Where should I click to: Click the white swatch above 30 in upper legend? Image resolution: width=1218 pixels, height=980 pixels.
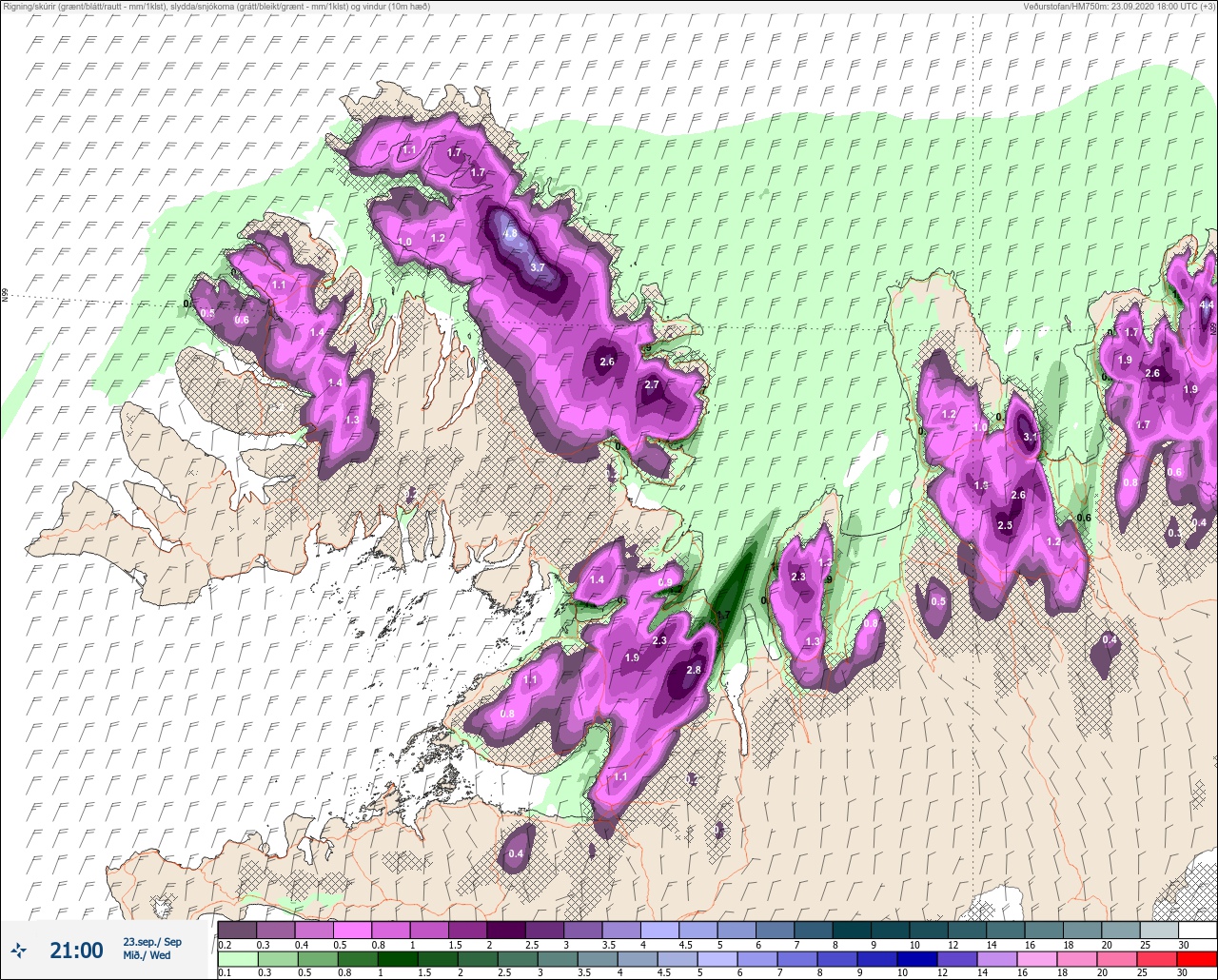coord(1197,930)
